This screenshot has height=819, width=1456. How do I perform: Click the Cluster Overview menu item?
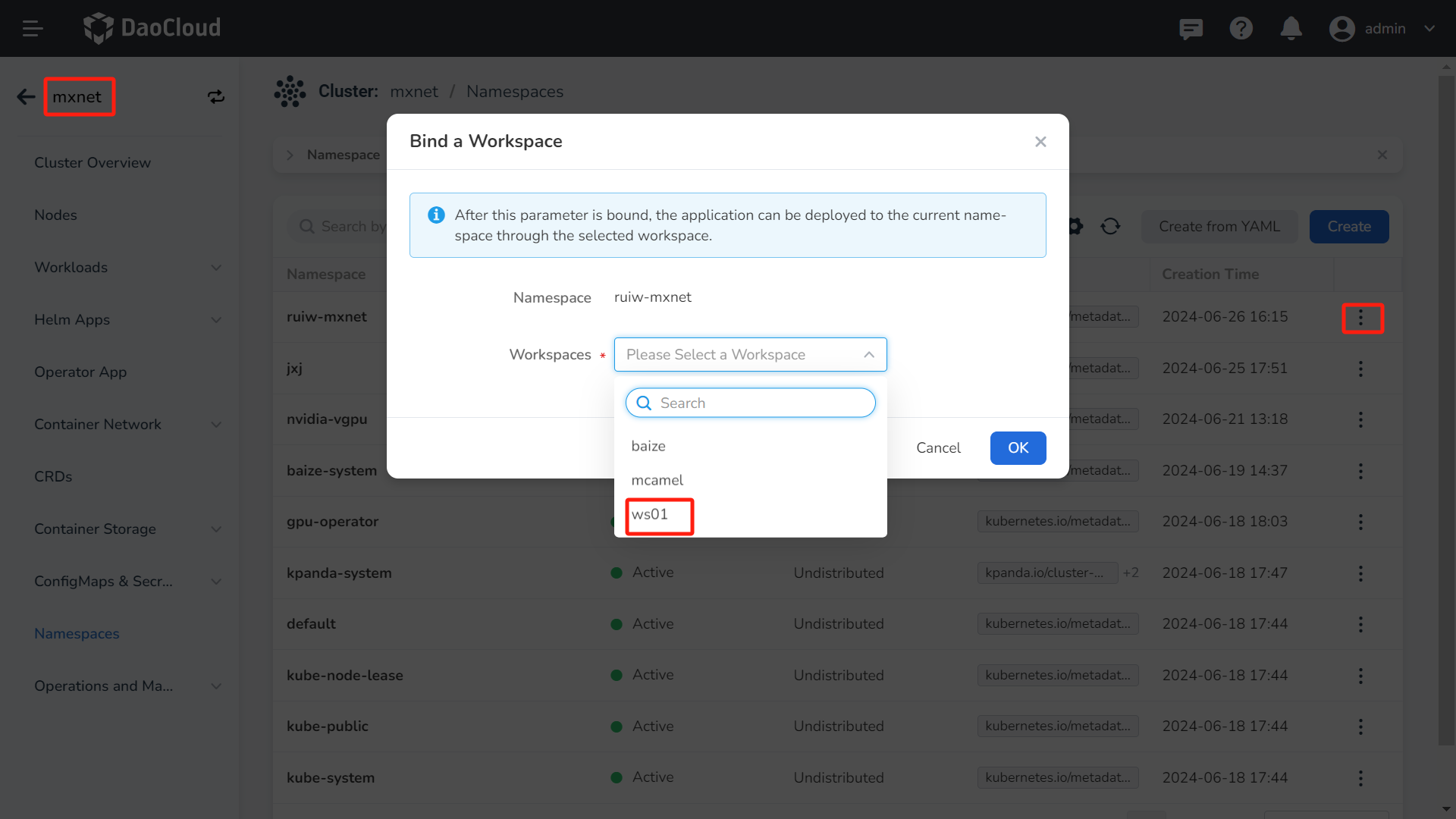(92, 163)
